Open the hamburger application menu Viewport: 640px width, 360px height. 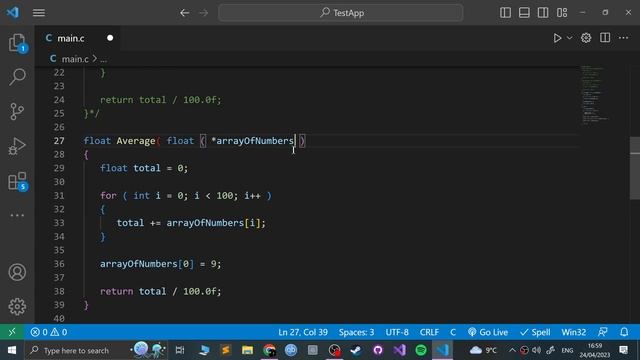(x=39, y=13)
